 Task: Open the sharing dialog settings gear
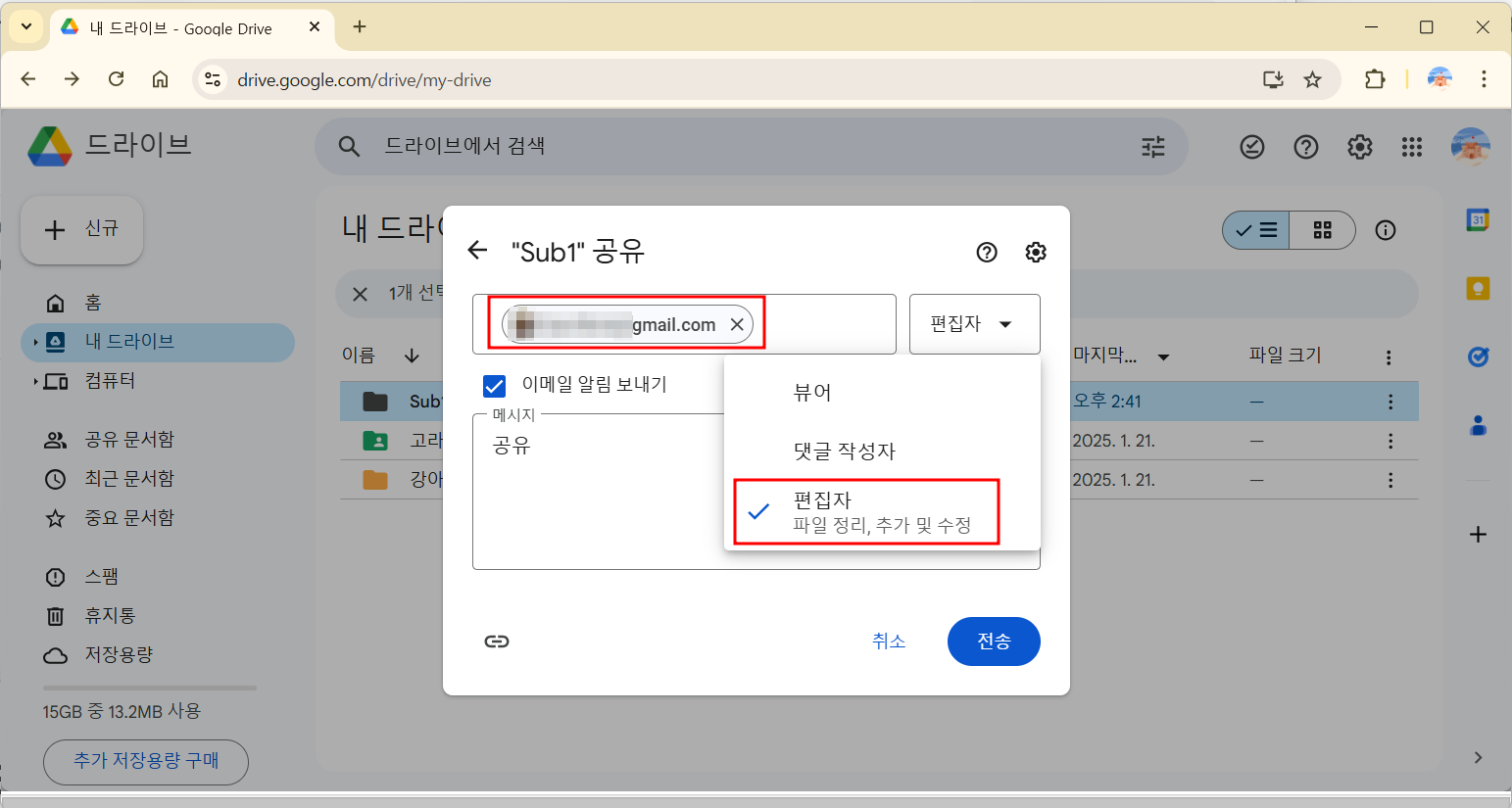pyautogui.click(x=1035, y=252)
